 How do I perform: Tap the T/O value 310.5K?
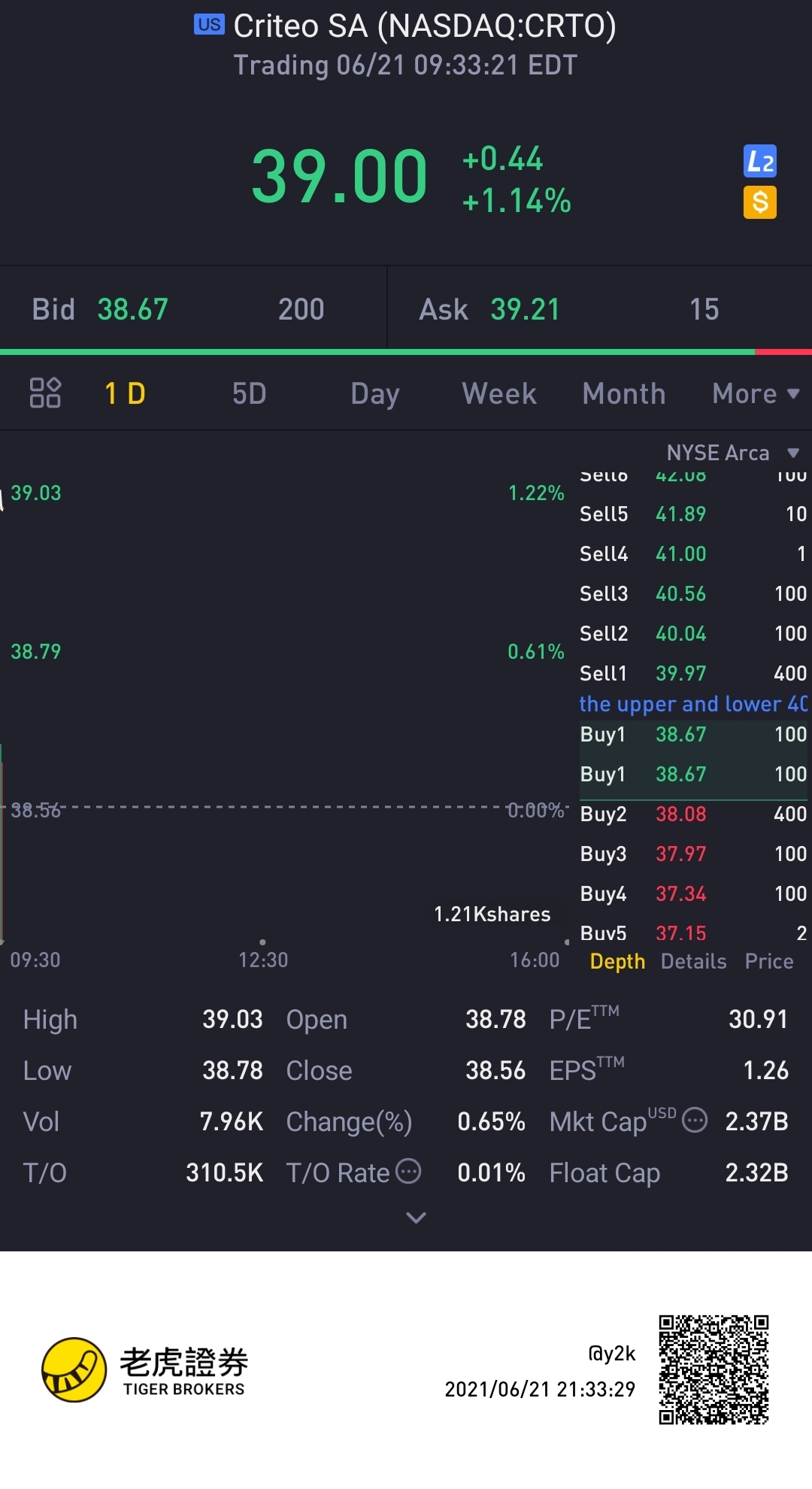click(225, 1172)
